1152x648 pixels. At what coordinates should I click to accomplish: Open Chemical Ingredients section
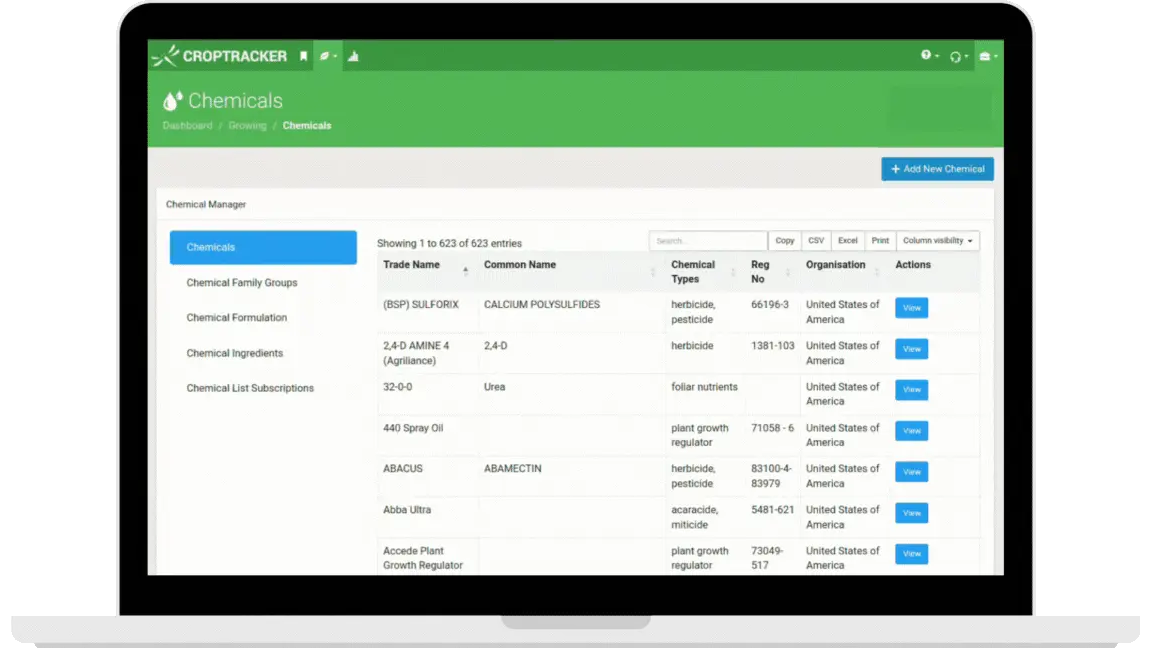(x=234, y=353)
